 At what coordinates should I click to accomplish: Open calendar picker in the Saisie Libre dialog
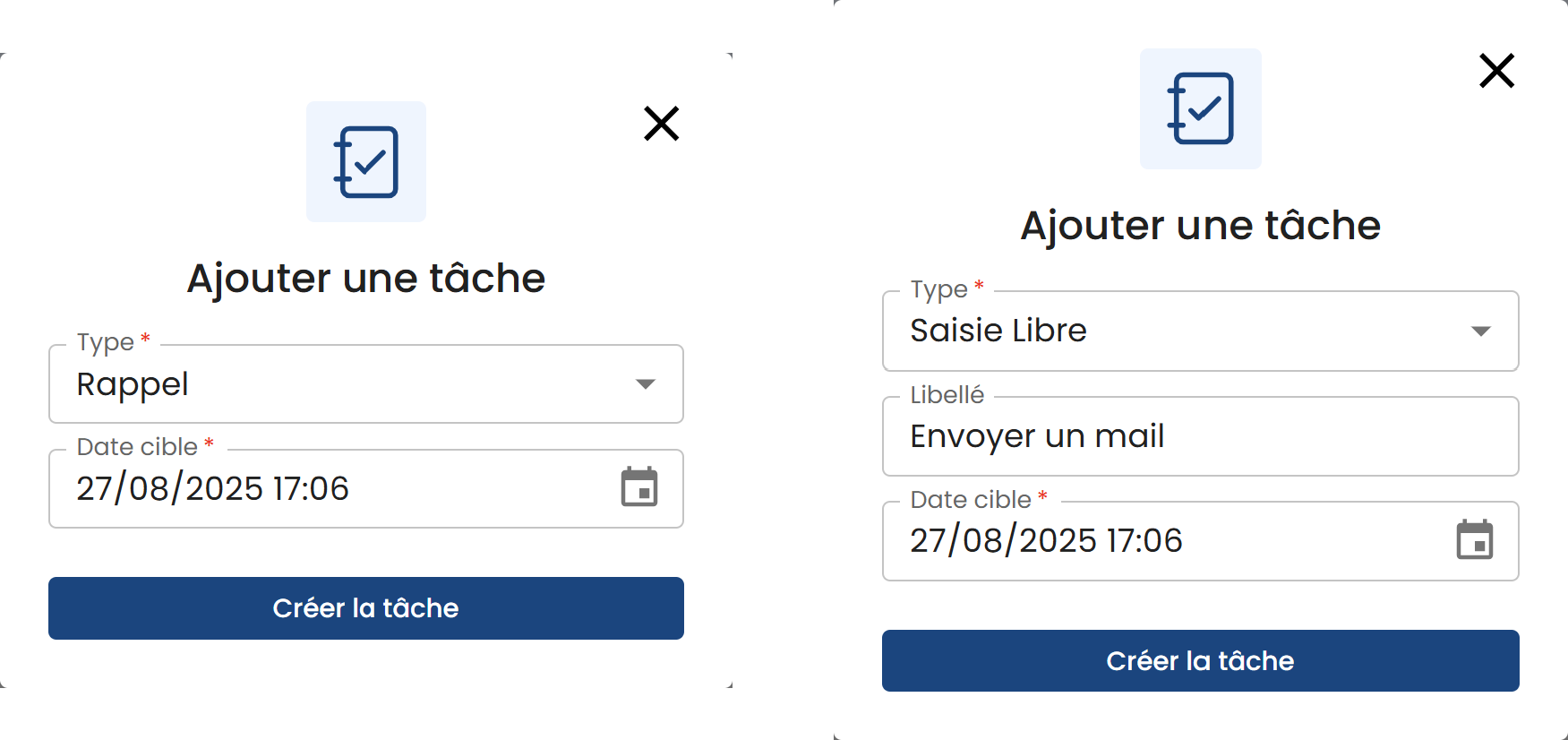click(1474, 540)
